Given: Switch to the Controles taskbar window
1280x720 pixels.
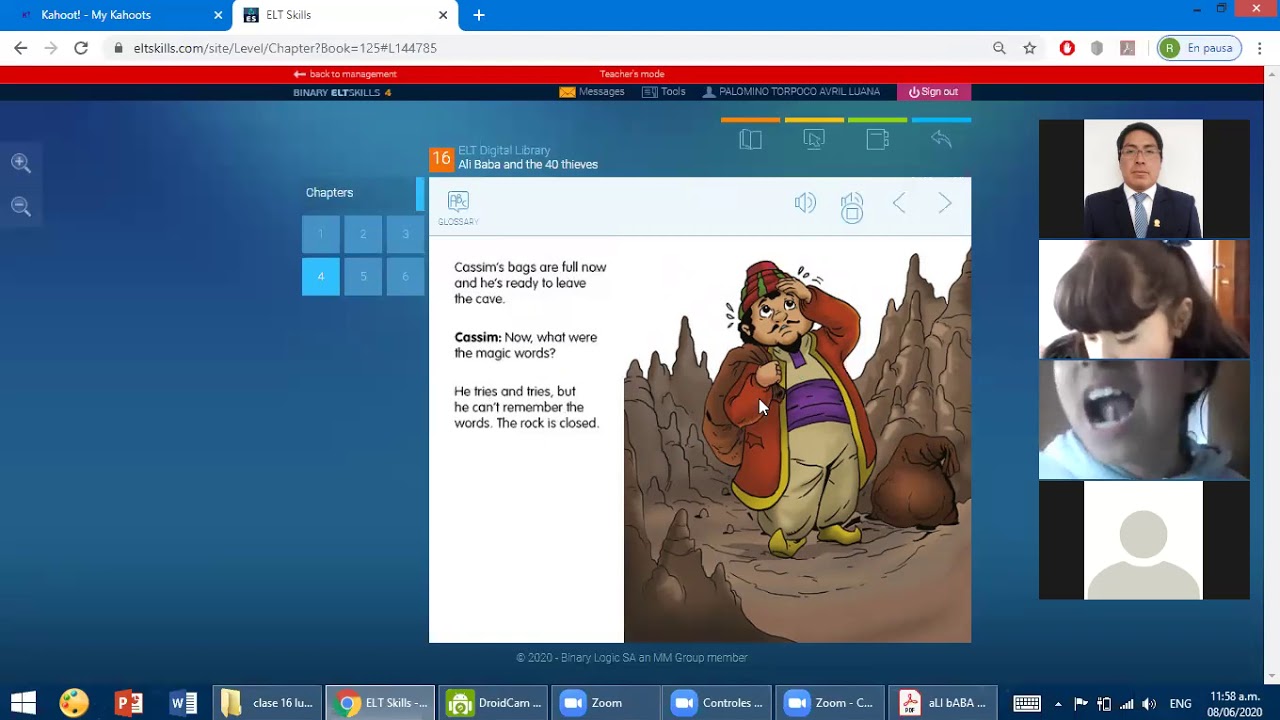Looking at the screenshot, I should pos(718,703).
